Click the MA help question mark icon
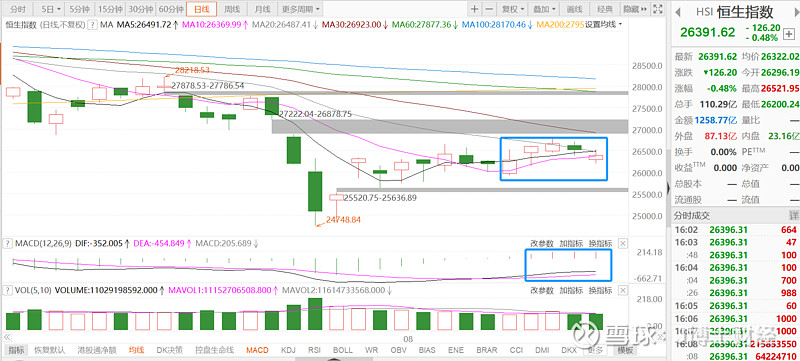This screenshot has height=361, width=800. click(x=92, y=24)
